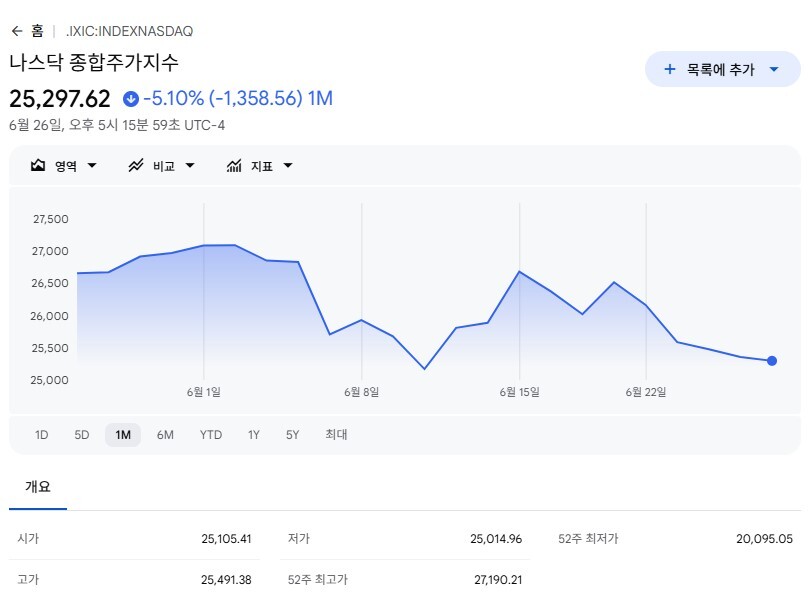Expand the 영역 chart type dropdown
The width and height of the screenshot is (810, 612).
pyautogui.click(x=92, y=166)
